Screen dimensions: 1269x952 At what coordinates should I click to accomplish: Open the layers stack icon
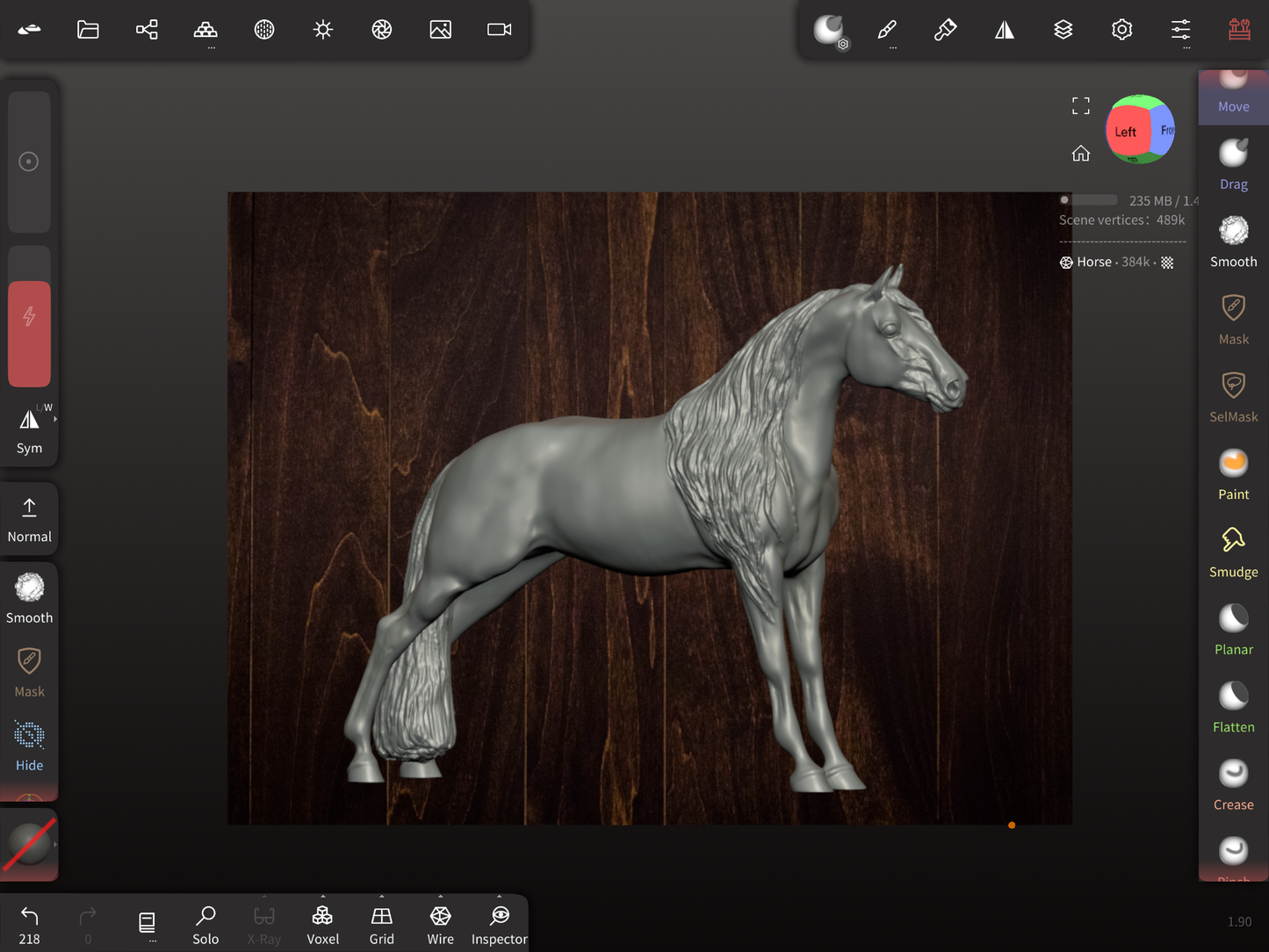(1063, 30)
